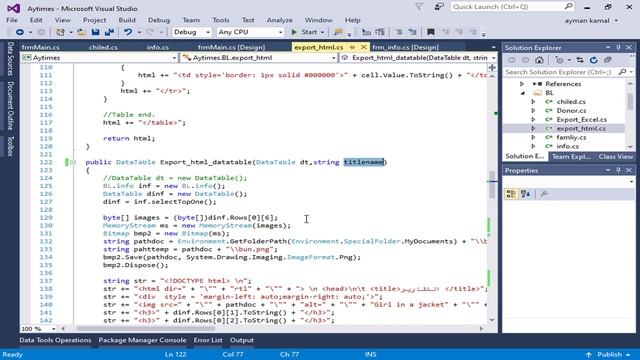Click the Home icon in Solution Explorer
The image size is (640, 360).
point(539,60)
